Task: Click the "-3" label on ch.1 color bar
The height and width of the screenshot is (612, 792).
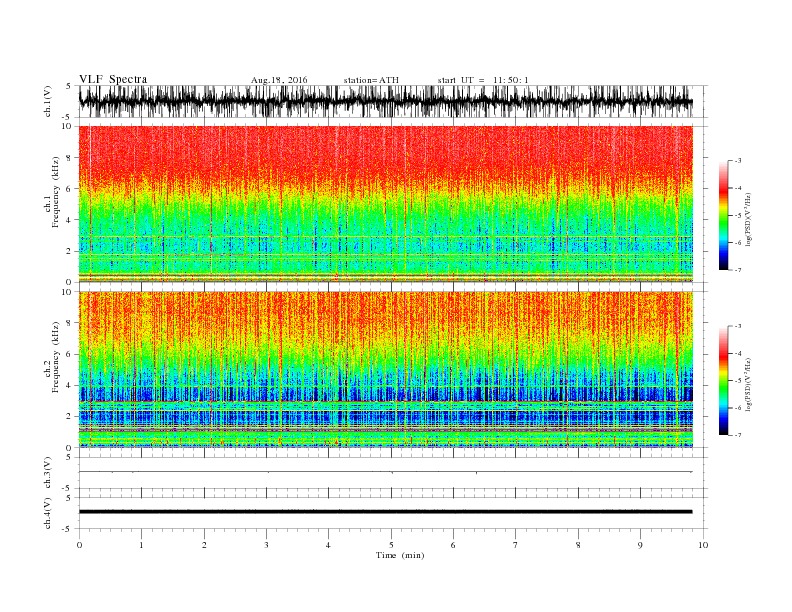Action: click(x=737, y=161)
